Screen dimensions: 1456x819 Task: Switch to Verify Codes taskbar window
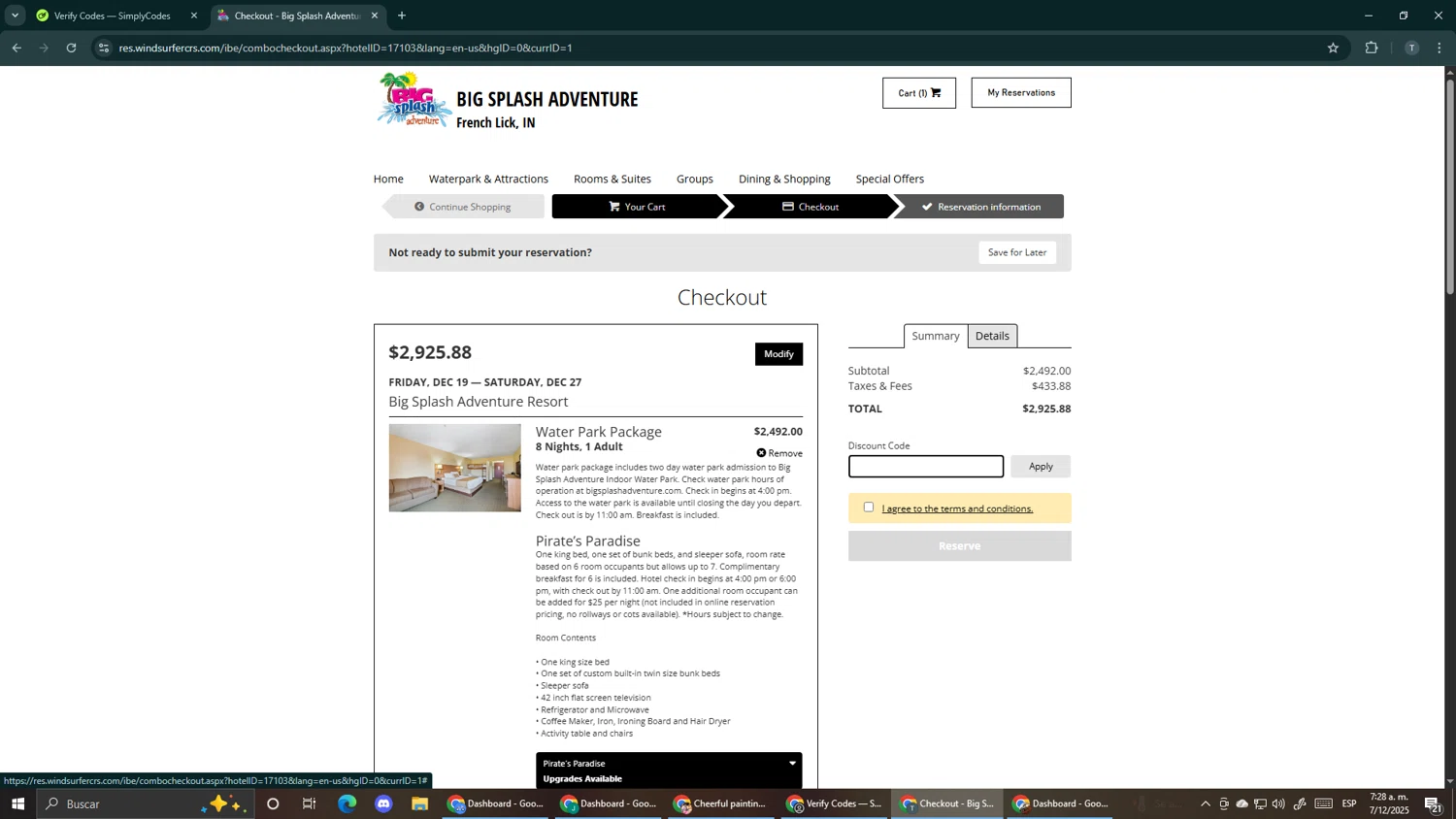835,804
